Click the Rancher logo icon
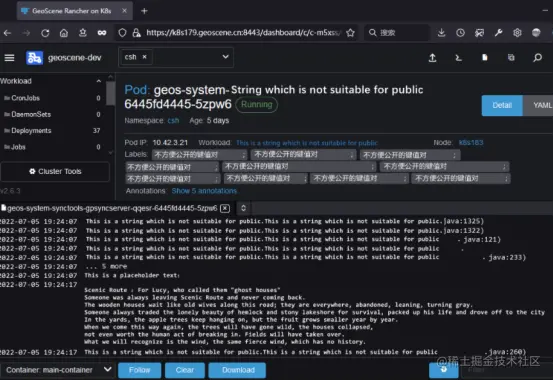Image resolution: width=554 pixels, height=381 pixels. [34, 58]
